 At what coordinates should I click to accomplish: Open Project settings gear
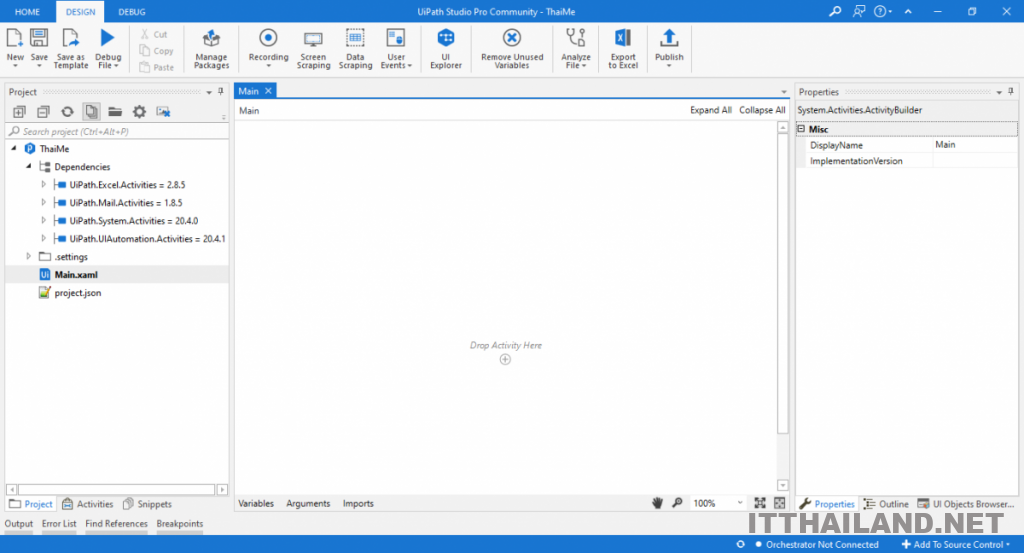139,112
